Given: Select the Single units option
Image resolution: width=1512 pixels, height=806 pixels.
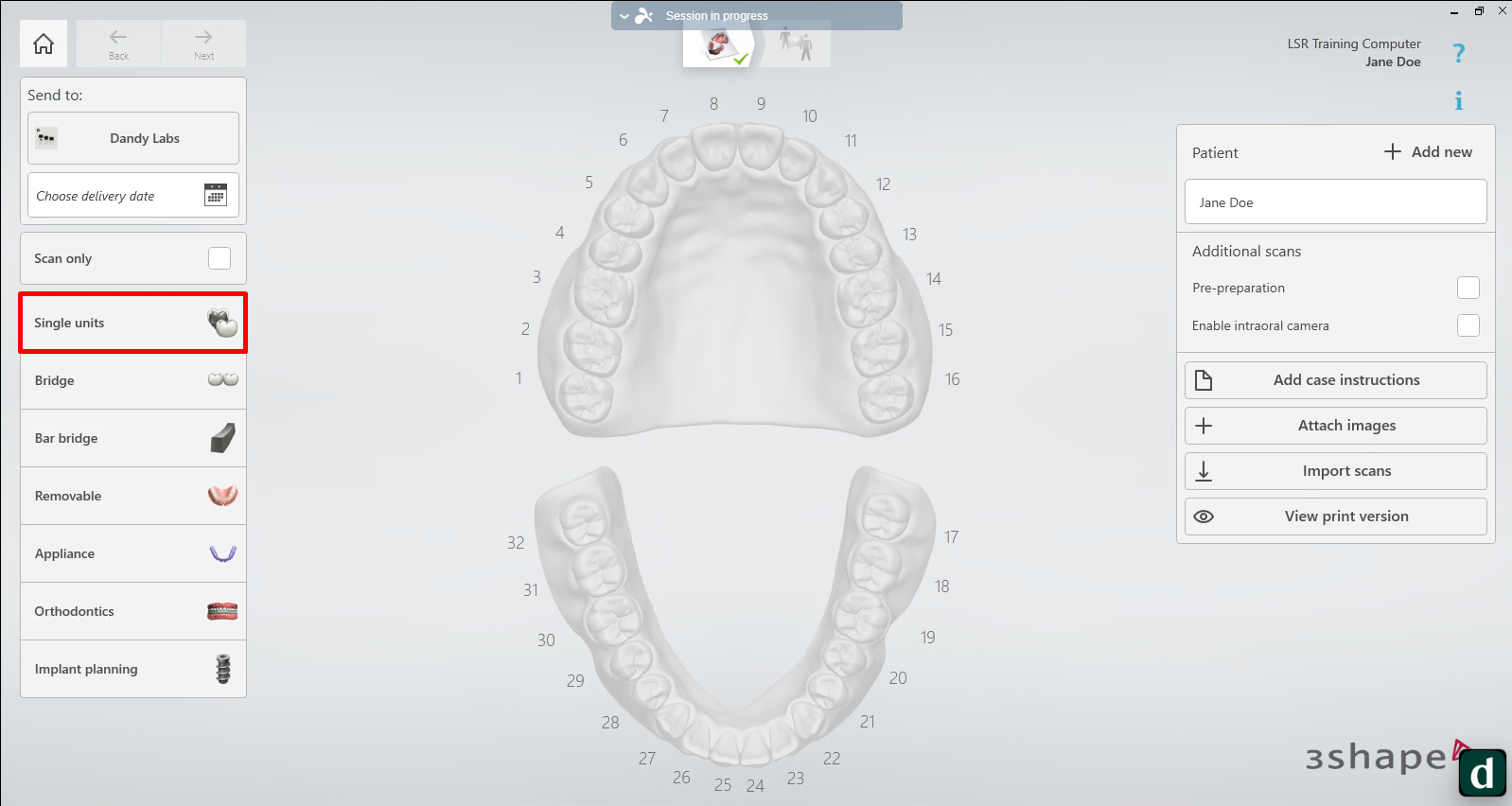Looking at the screenshot, I should point(133,323).
